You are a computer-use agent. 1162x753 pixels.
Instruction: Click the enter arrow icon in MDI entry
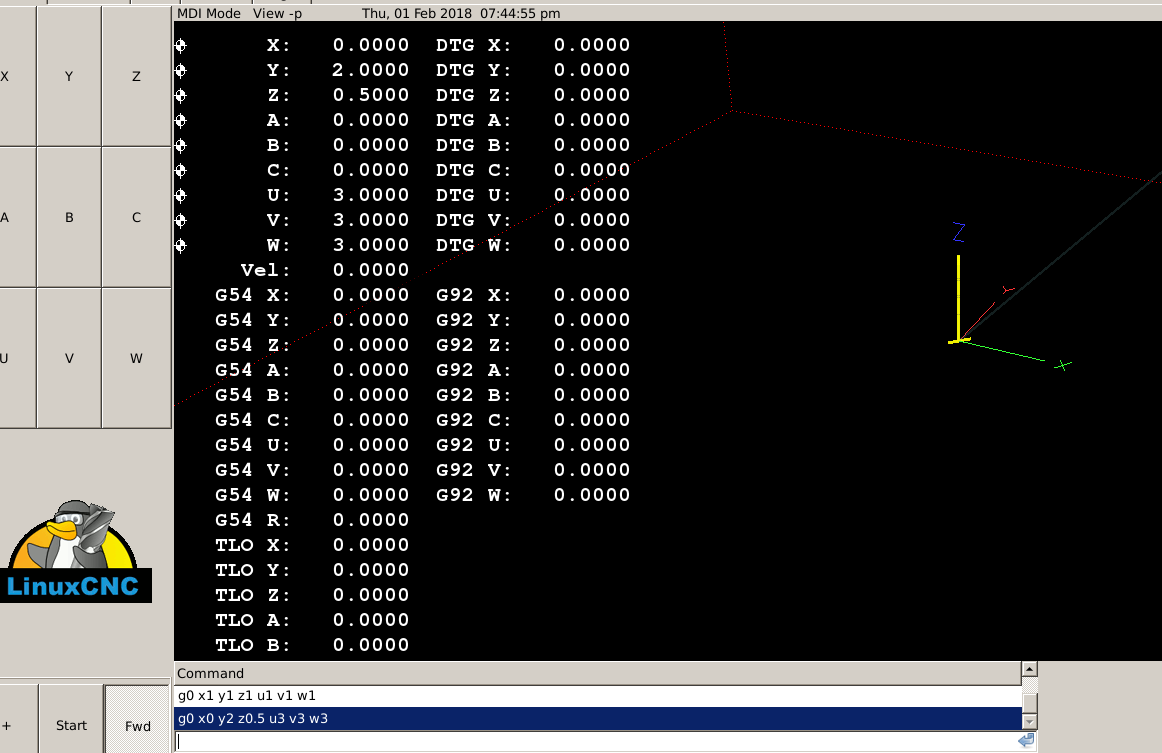coord(1026,741)
